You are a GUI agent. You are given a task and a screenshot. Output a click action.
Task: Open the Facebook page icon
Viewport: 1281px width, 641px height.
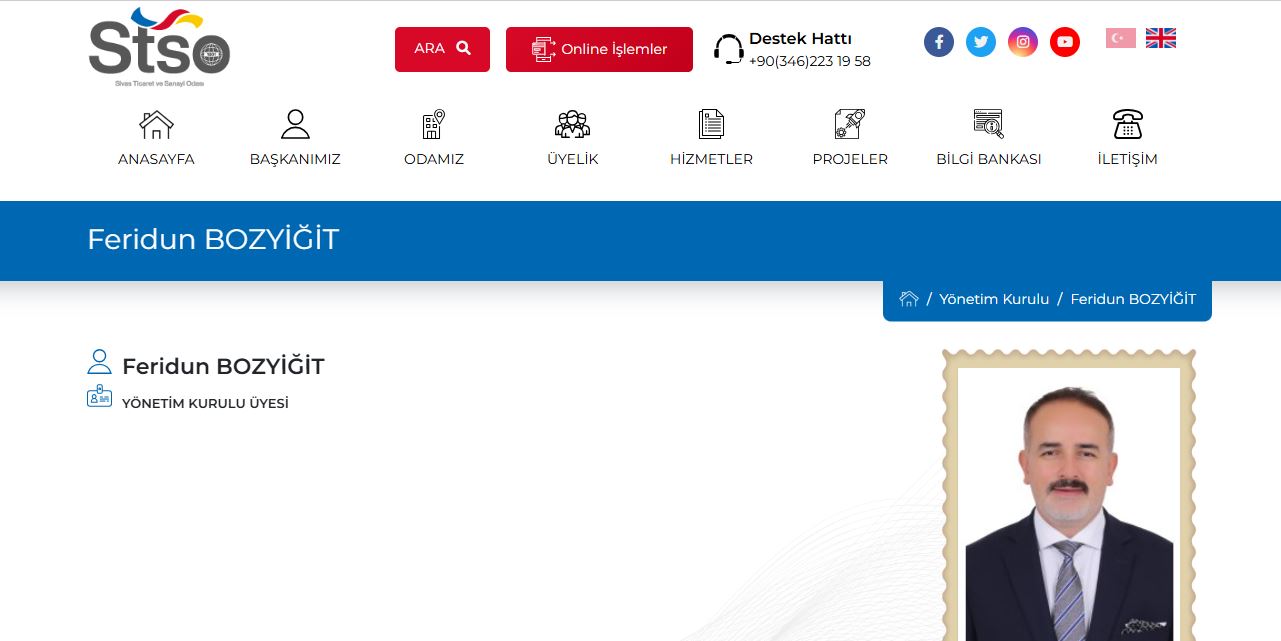[x=939, y=42]
